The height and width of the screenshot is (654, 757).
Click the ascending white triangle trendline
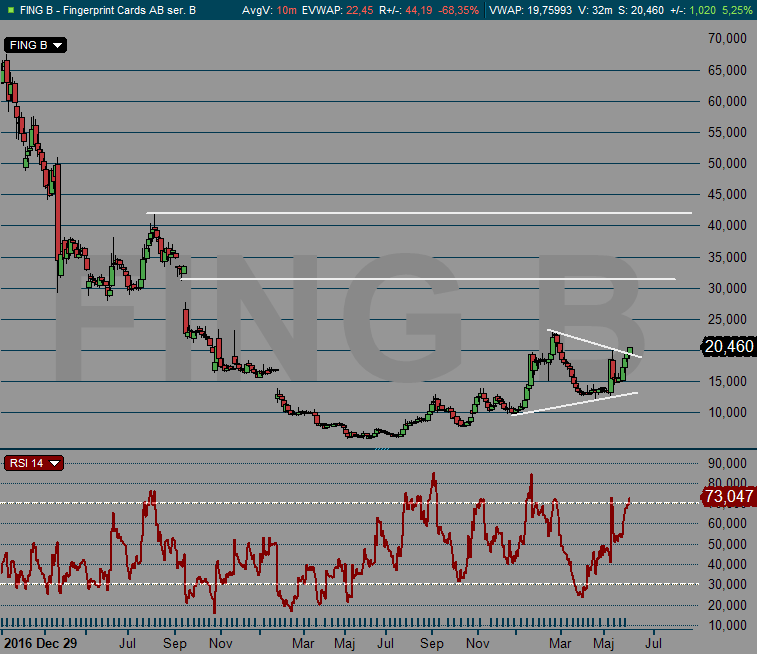(575, 404)
